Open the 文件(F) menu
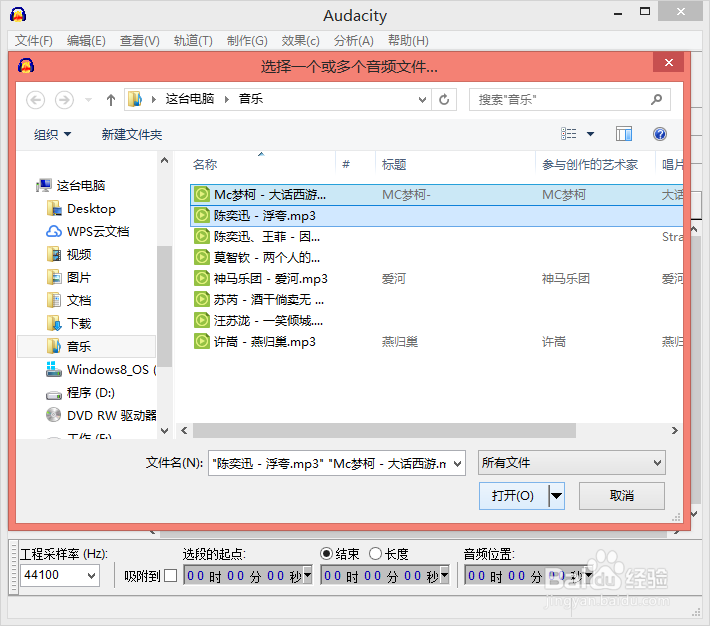Image resolution: width=710 pixels, height=626 pixels. (34, 41)
